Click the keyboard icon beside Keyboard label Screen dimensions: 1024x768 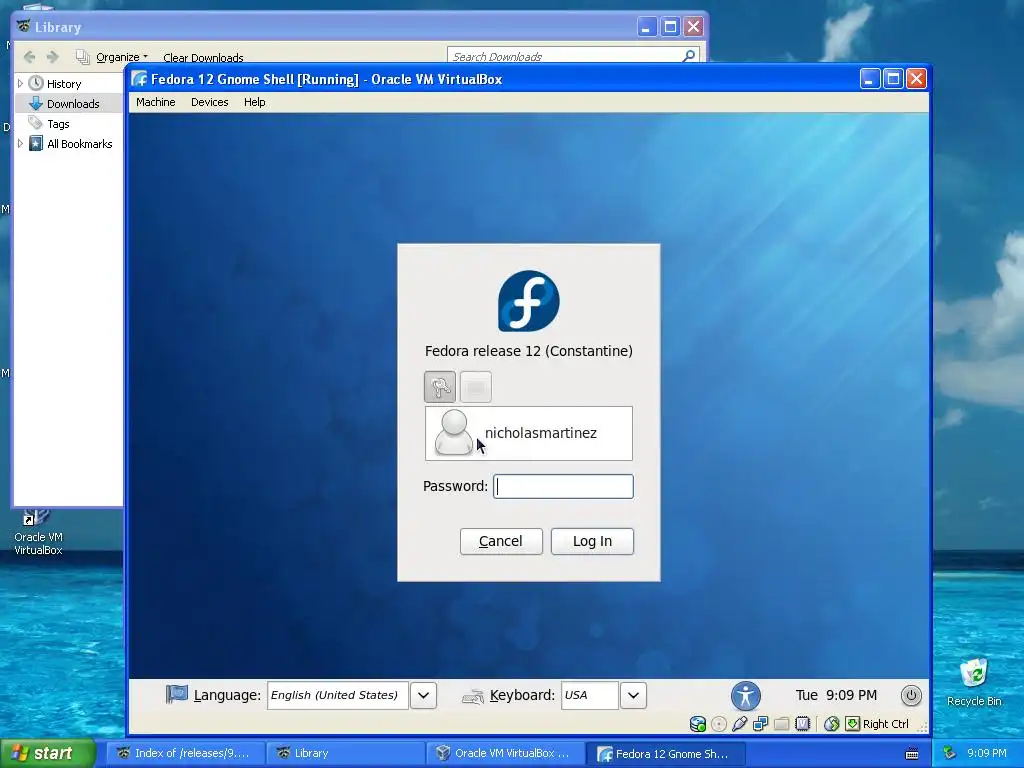[473, 697]
